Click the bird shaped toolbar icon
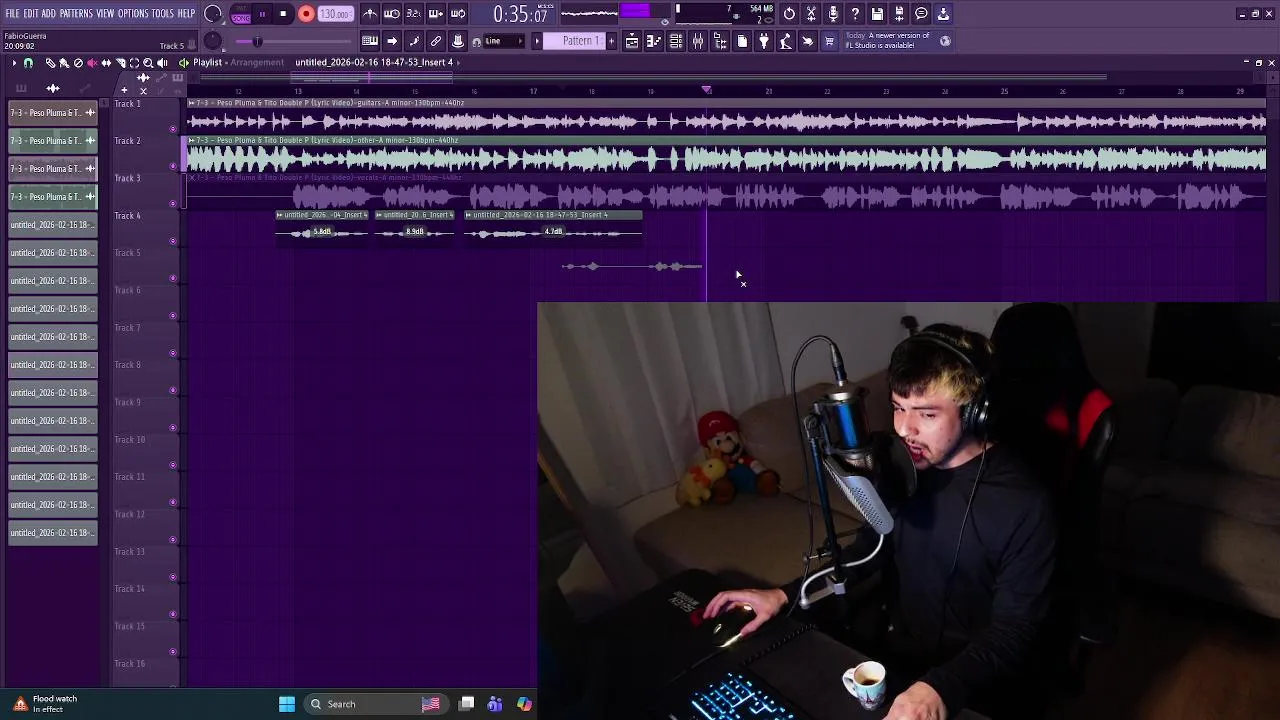Screen dimensions: 1280x720 tap(808, 41)
